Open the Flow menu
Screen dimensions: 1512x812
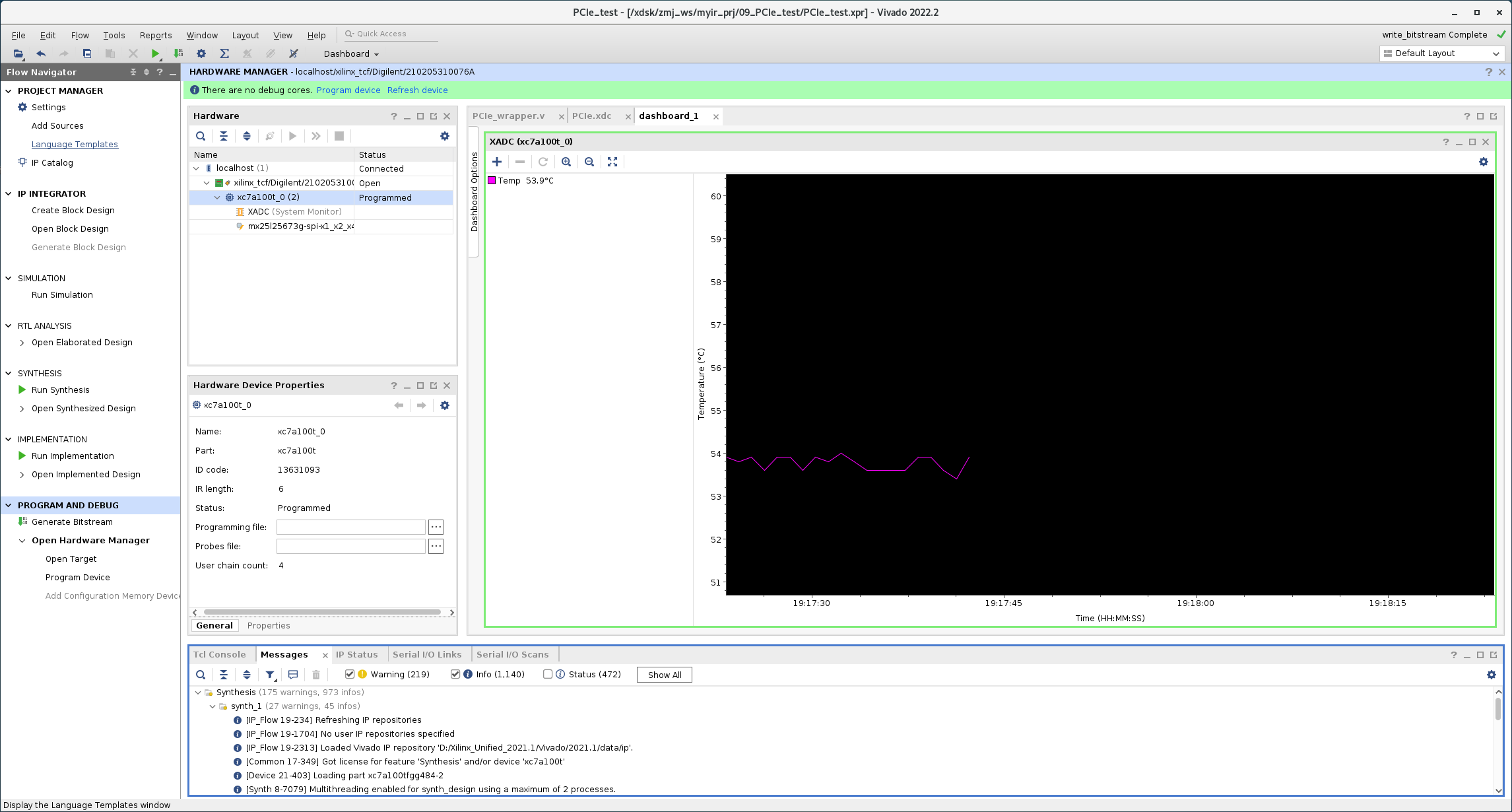coord(80,35)
